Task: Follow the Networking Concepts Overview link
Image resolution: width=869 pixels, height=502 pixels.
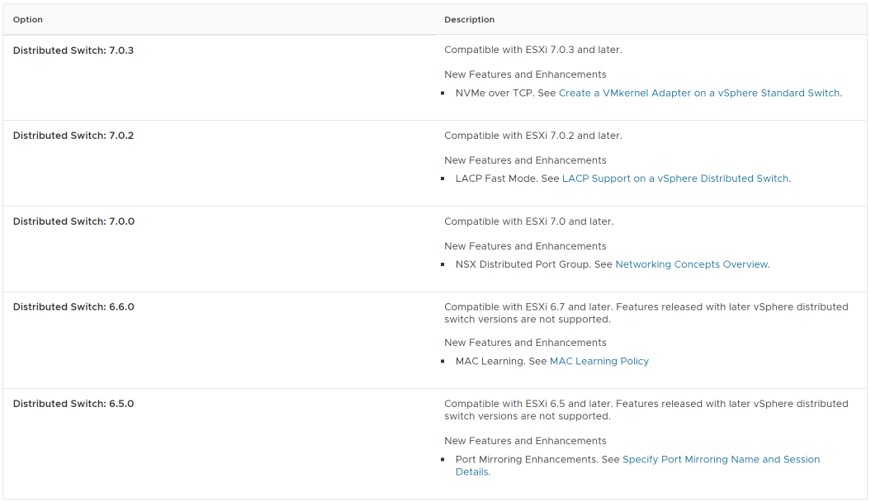Action: [692, 264]
